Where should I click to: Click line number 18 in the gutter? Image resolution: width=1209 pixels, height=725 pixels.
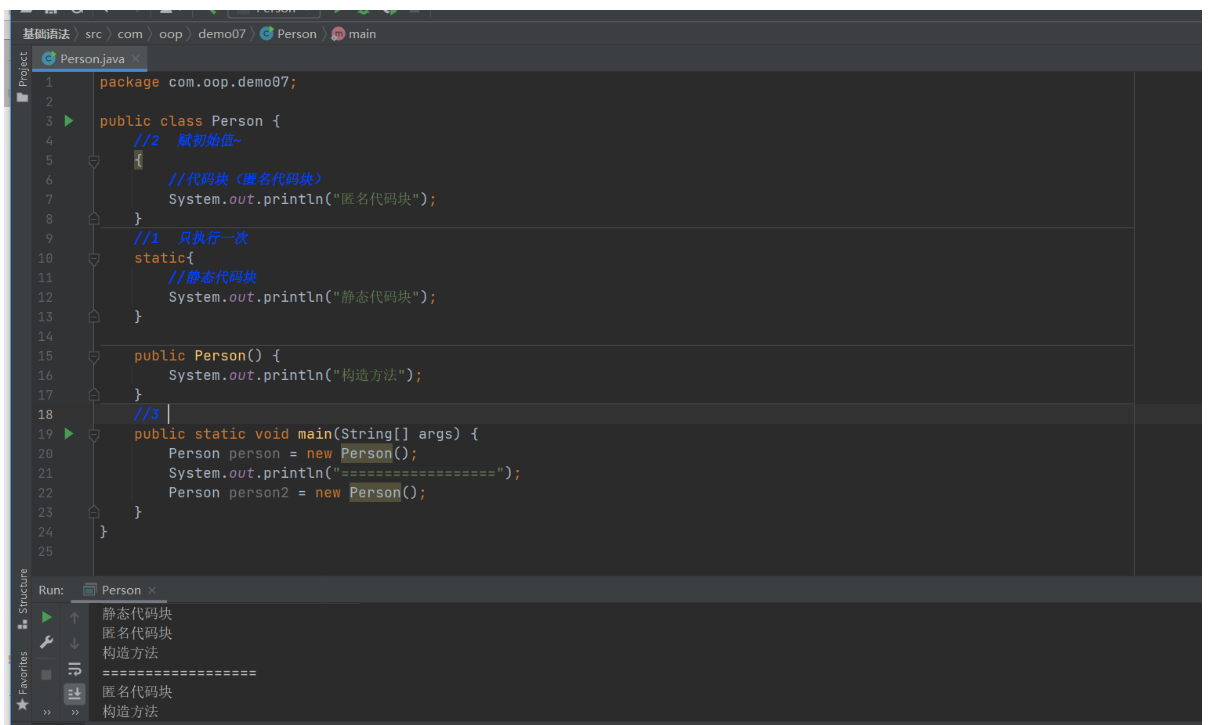click(x=46, y=414)
